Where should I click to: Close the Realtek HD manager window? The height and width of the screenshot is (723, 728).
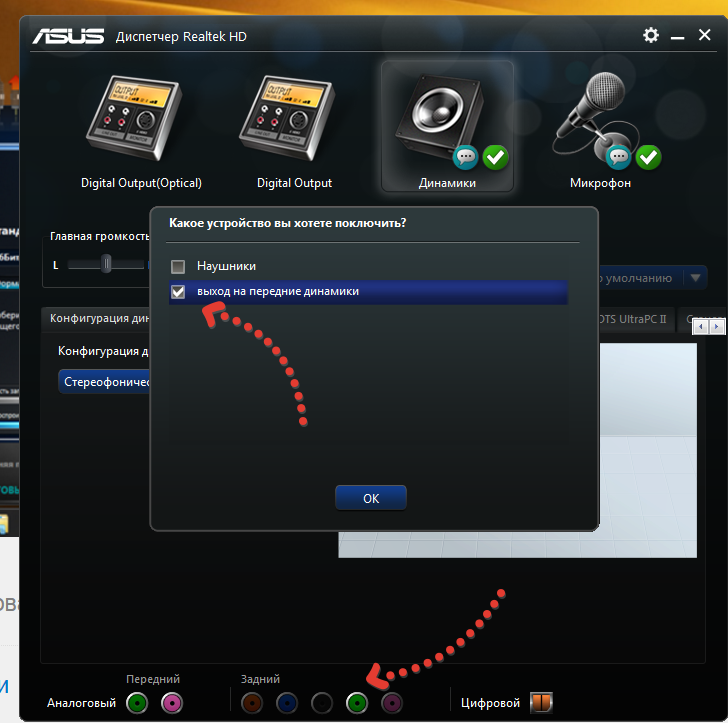704,35
